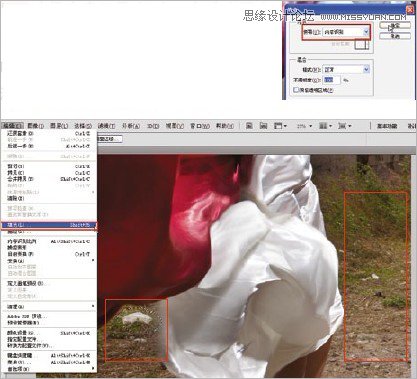Open the zoom level dropdown in application bar
This screenshot has height=379, width=417.
pos(304,126)
